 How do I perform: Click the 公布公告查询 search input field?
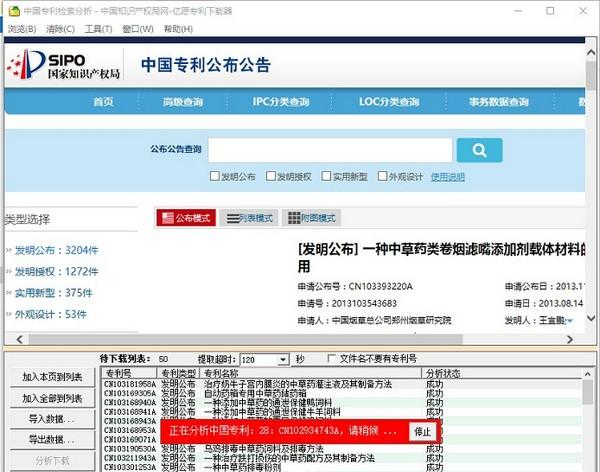tap(330, 150)
